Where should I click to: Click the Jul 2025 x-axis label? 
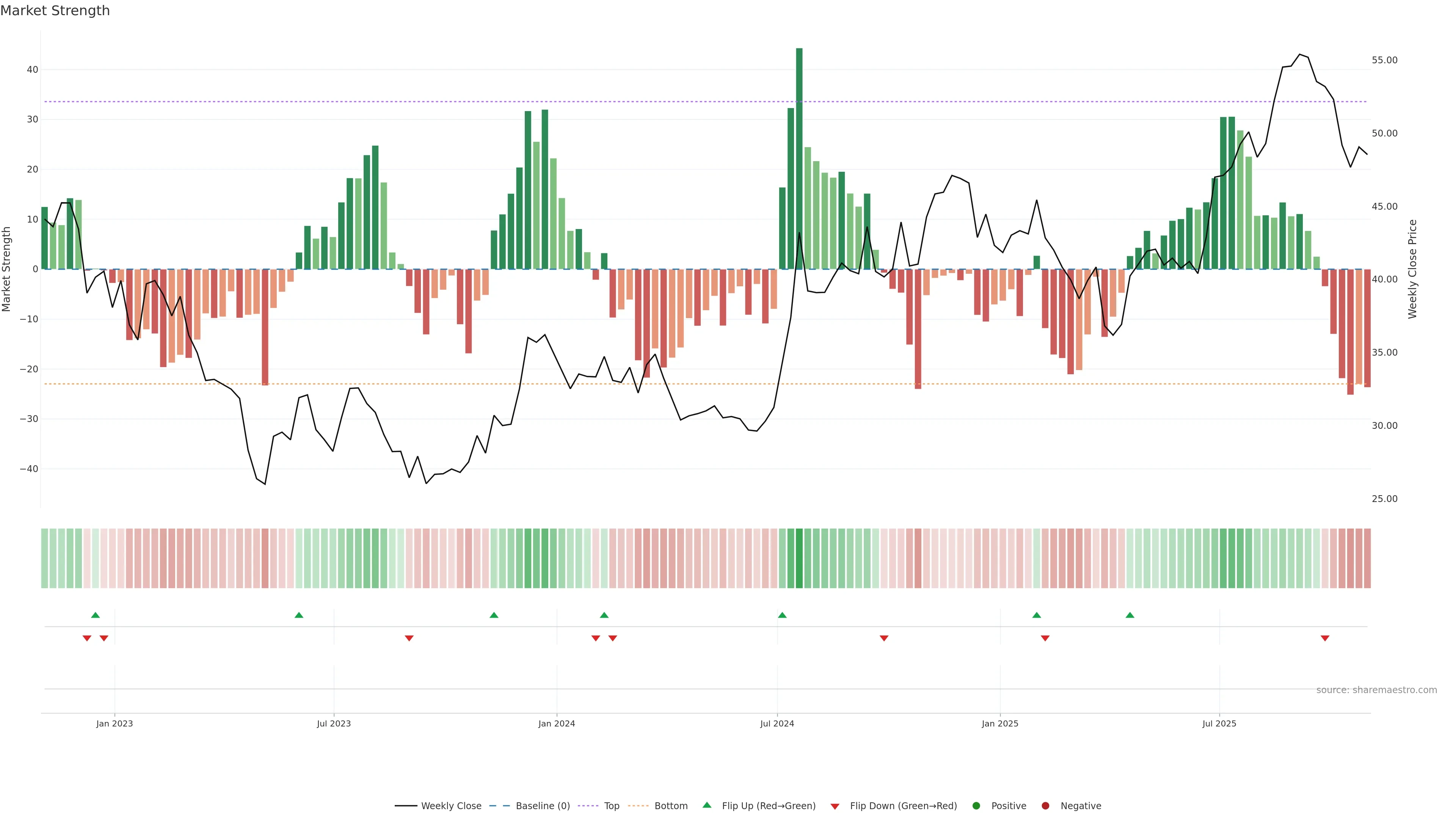point(1219,723)
